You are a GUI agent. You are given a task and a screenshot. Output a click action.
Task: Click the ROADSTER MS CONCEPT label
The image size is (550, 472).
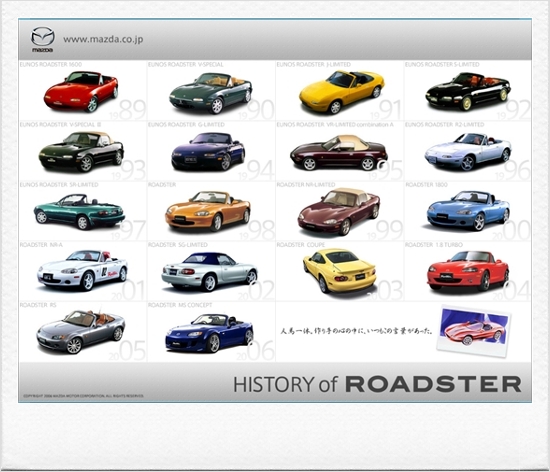[180, 305]
